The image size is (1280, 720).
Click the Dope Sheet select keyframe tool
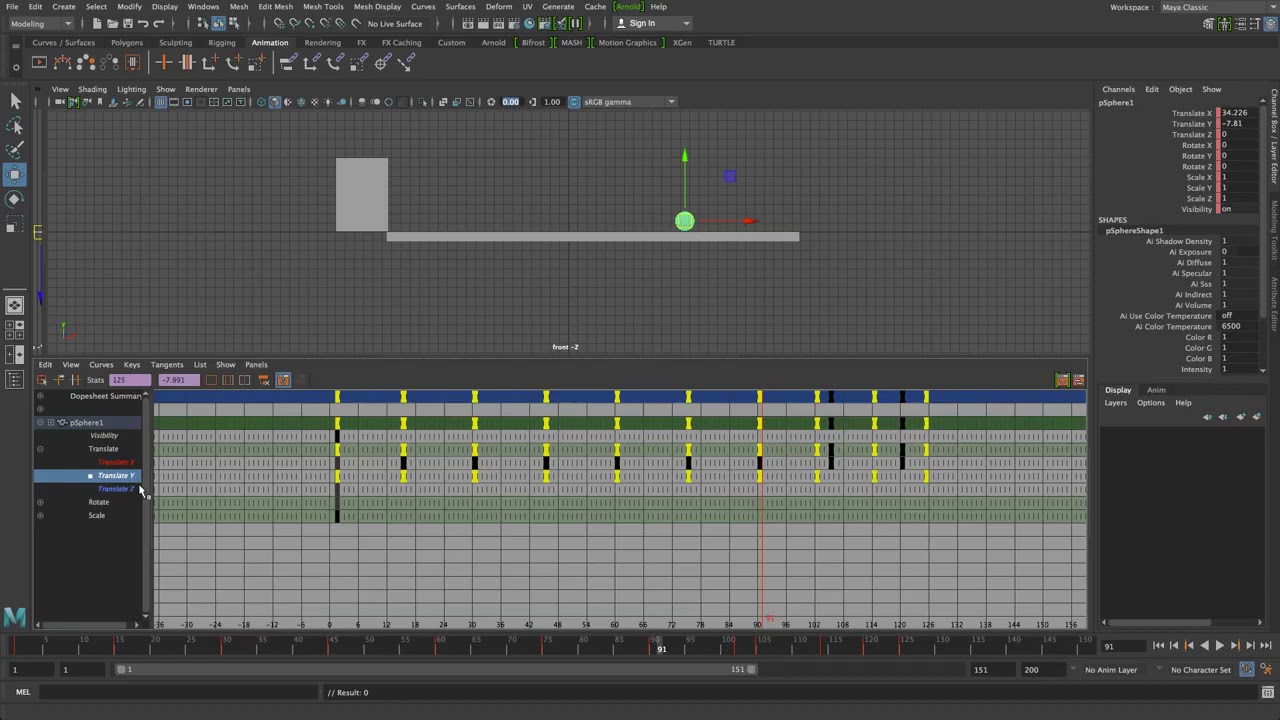(42, 380)
